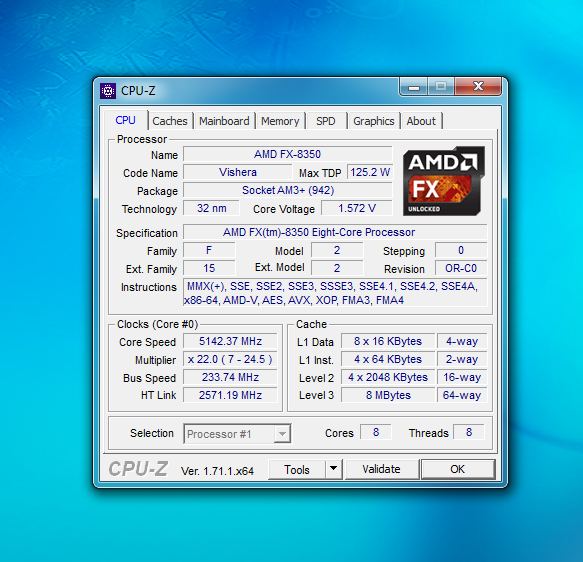583x562 pixels.
Task: Click the Core Voltage value 1.572 V
Action: [x=357, y=208]
